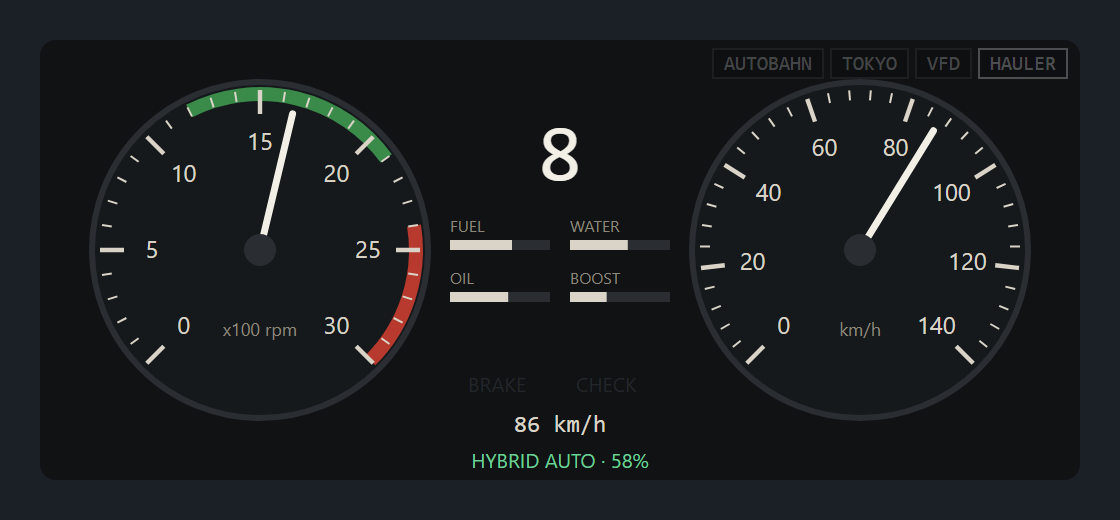Click the 15 mark on the tachometer

261,142
